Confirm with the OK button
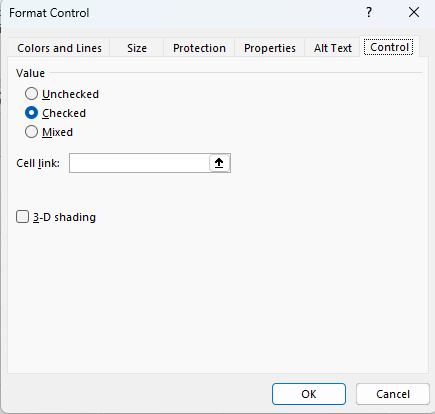 (x=309, y=394)
